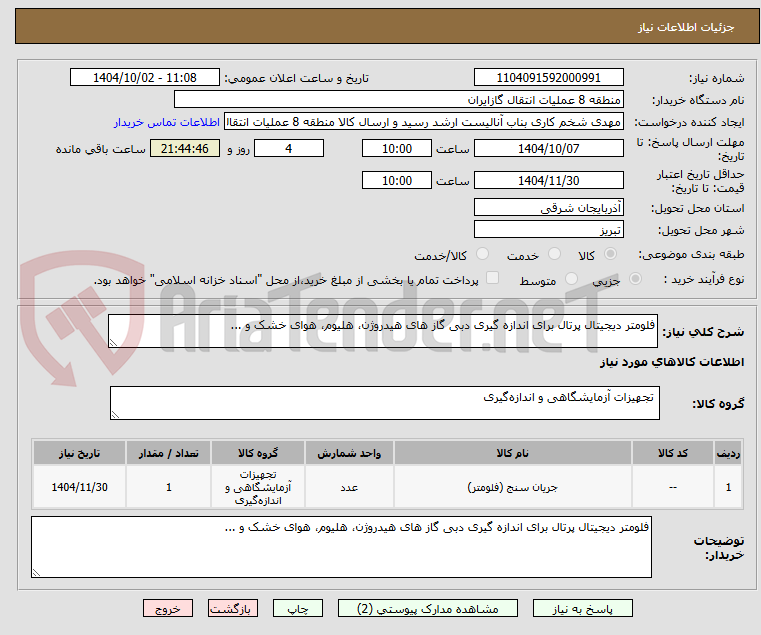Click the 'پاسخ به نیاز' button

pyautogui.click(x=582, y=608)
